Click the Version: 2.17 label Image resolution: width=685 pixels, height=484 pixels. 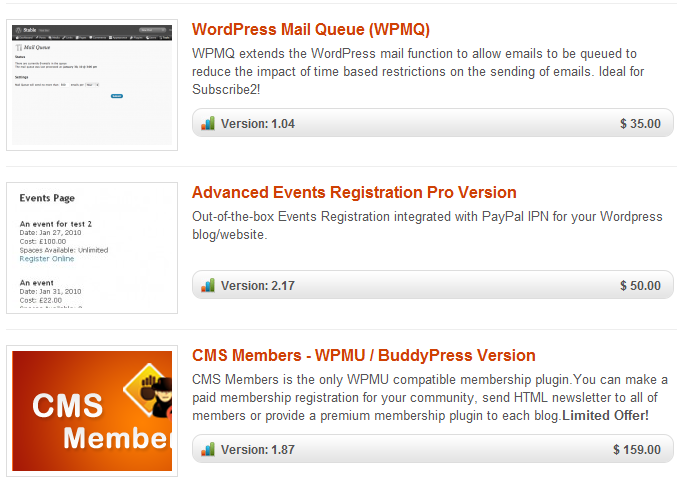[258, 286]
